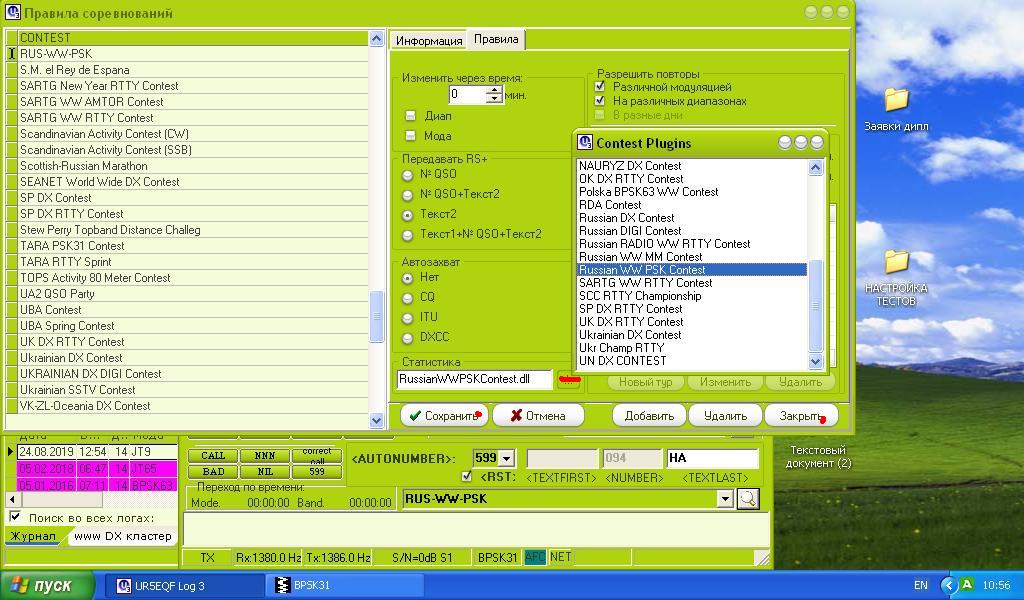This screenshot has height=600, width=1024.
Task: Enable the Диап checkbox
Action: coord(410,116)
